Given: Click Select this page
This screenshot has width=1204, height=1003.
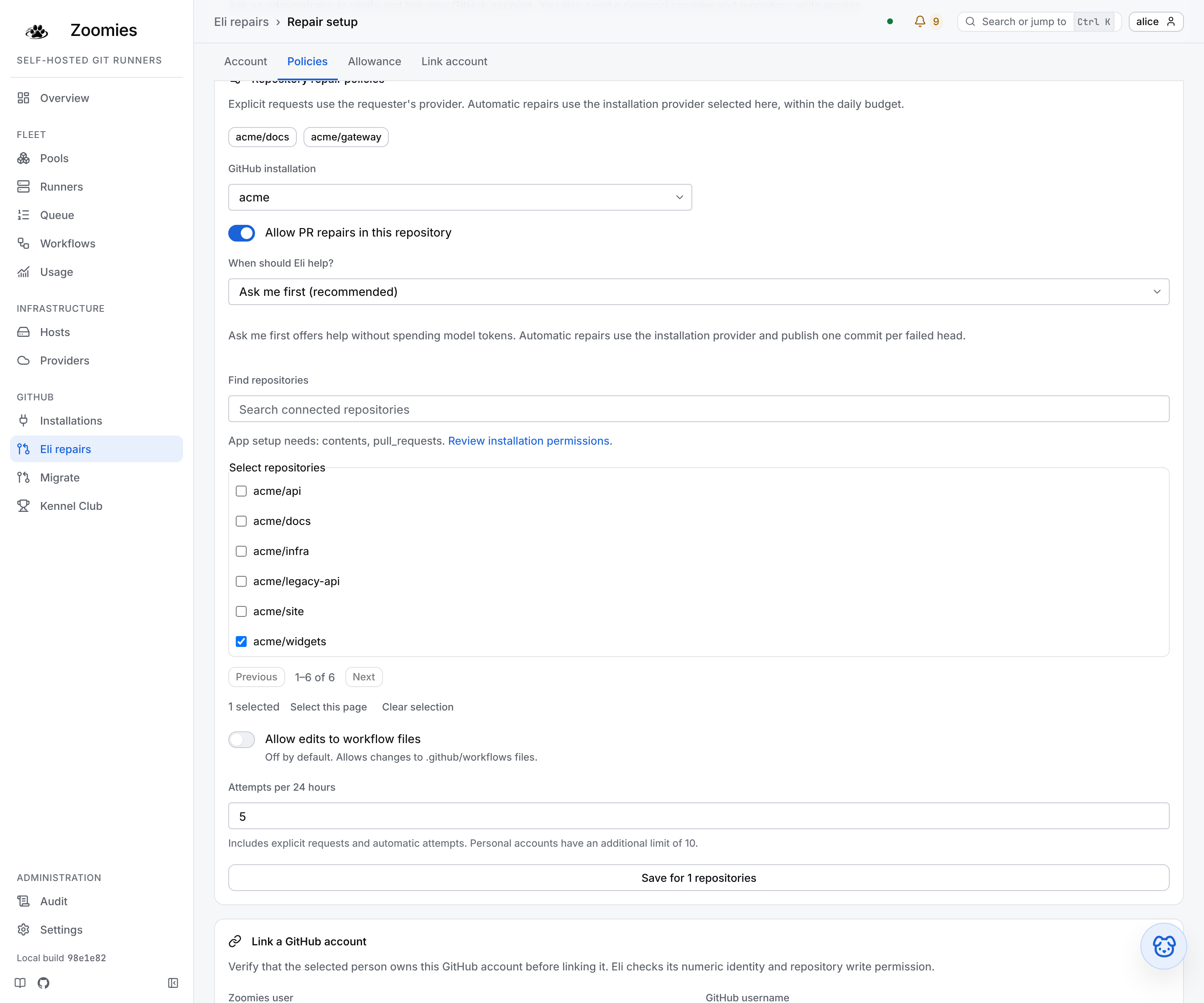Looking at the screenshot, I should coord(329,707).
